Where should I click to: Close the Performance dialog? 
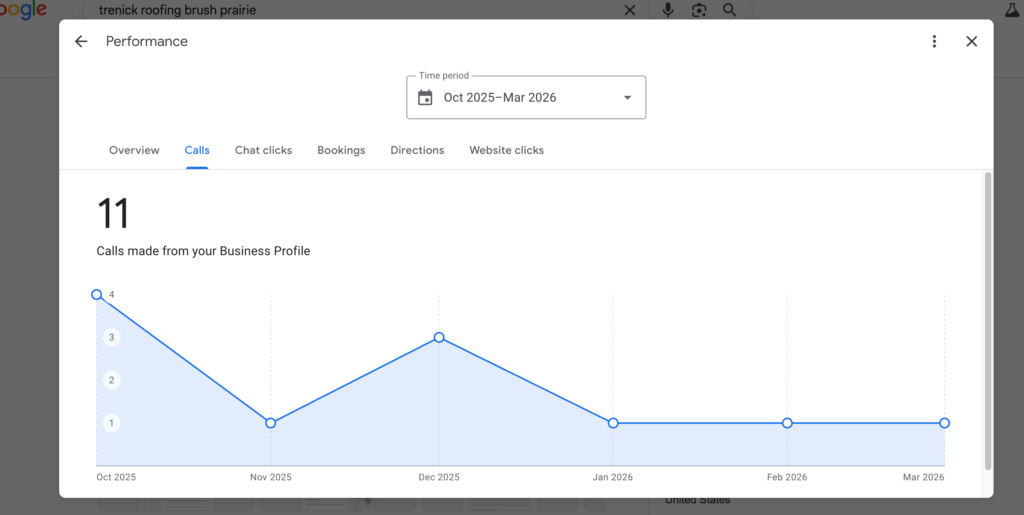click(971, 41)
